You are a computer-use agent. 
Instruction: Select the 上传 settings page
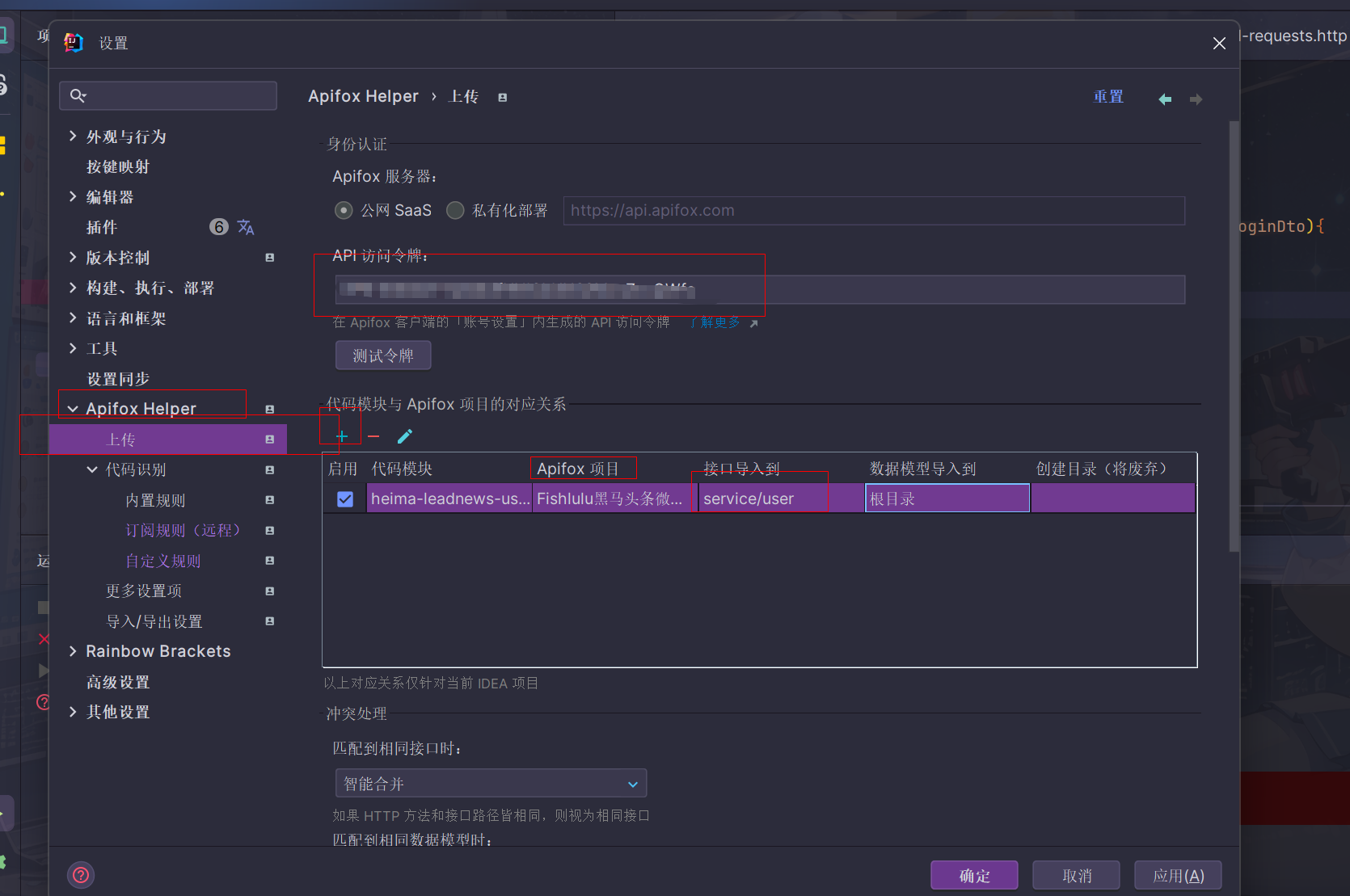pyautogui.click(x=168, y=440)
